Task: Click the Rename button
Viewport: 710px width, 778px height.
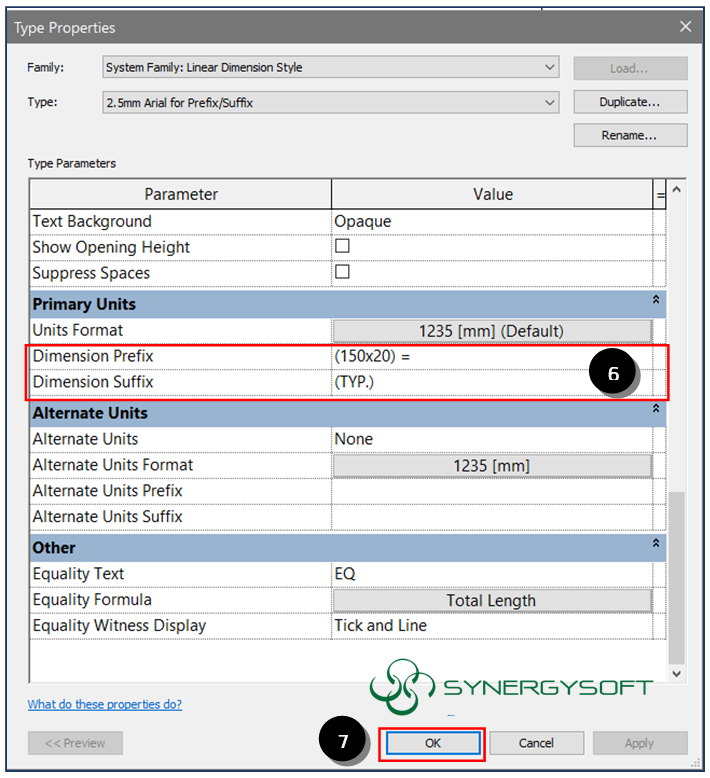Action: [630, 135]
